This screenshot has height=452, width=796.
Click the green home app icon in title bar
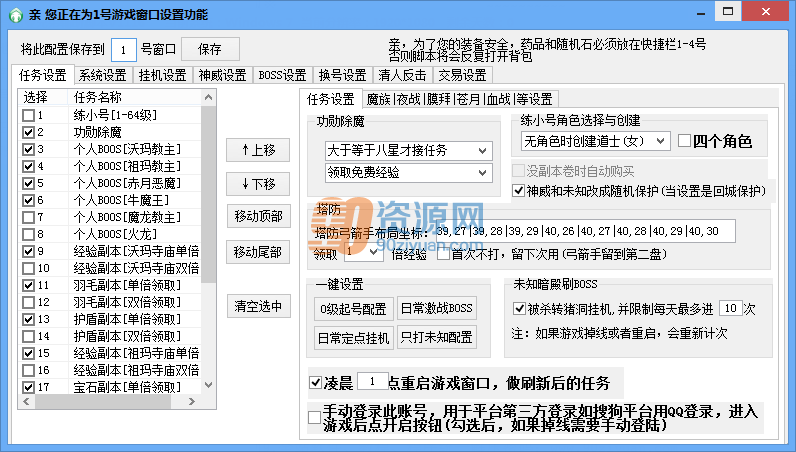point(16,15)
